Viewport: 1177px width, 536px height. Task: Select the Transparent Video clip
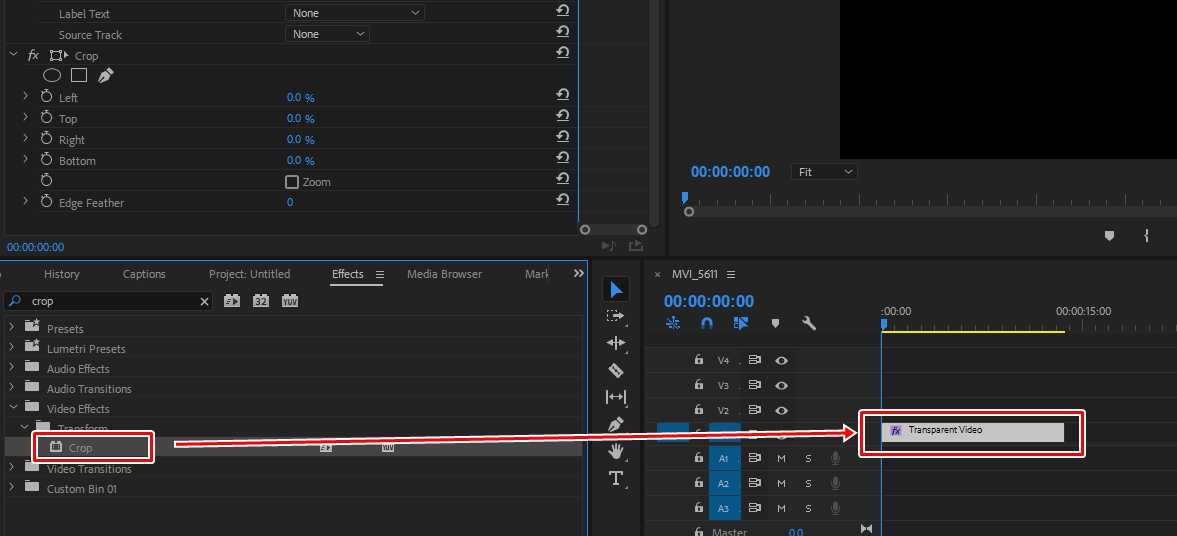coord(972,432)
